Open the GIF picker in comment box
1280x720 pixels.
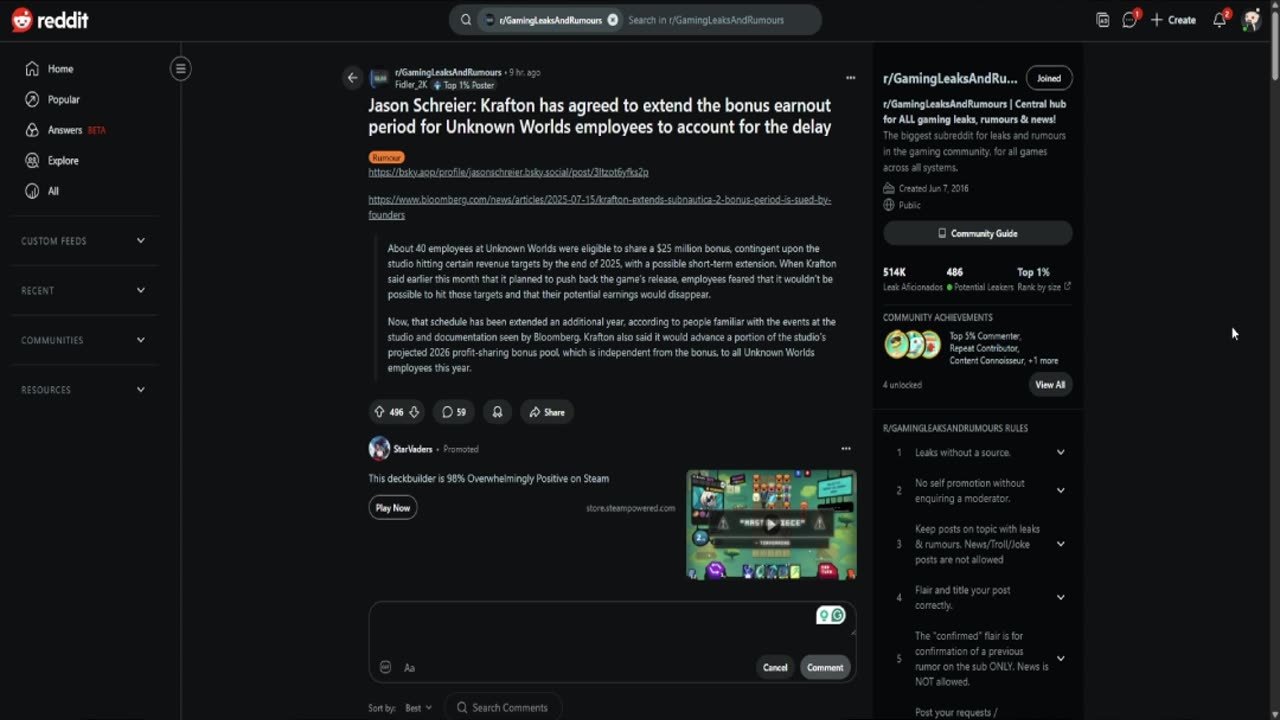point(386,667)
